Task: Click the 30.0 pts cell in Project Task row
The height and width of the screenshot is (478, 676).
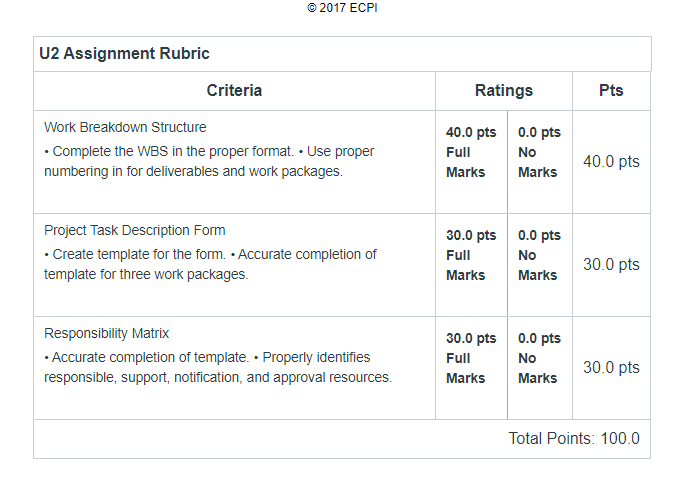Action: tap(611, 264)
